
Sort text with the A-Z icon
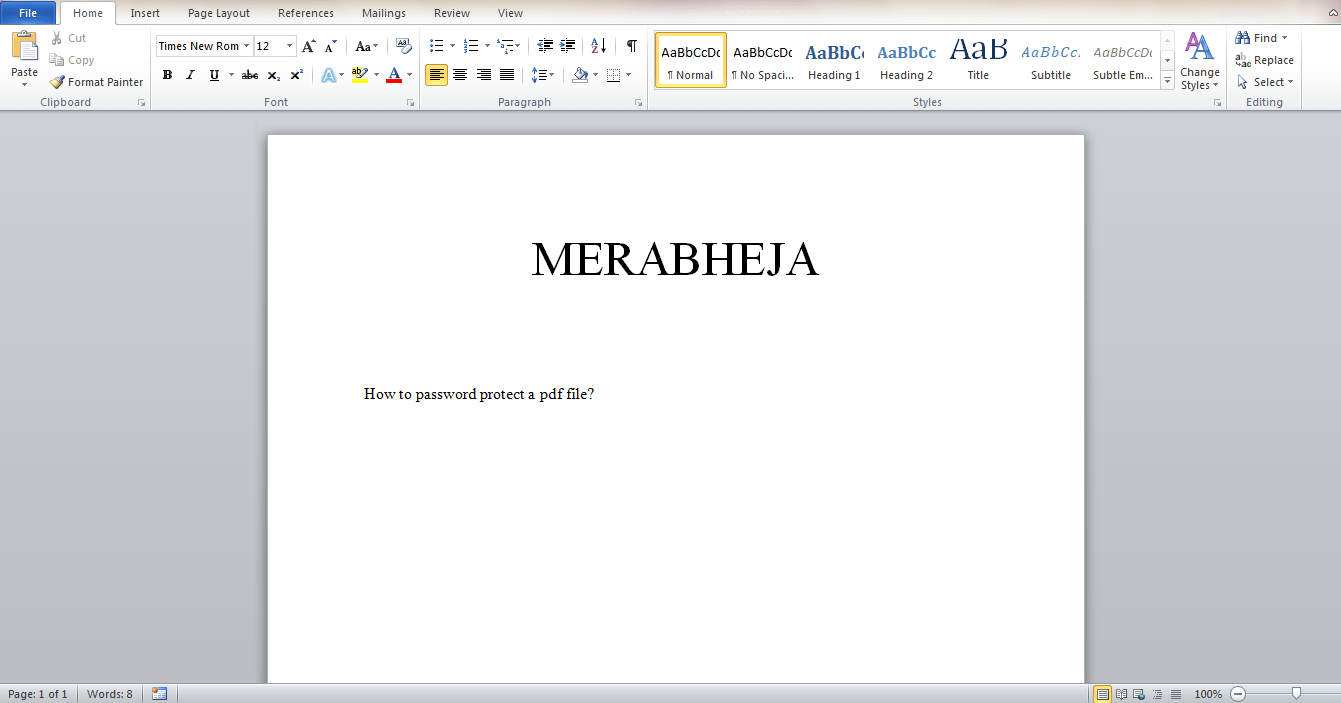(599, 46)
